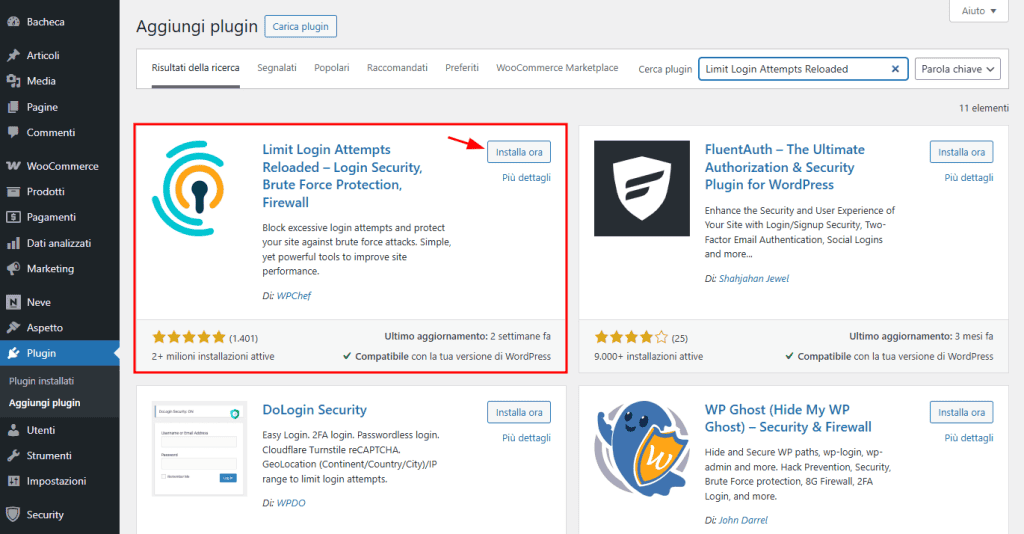1024x534 pixels.
Task: Open the John Darrel author link
Action: (743, 520)
